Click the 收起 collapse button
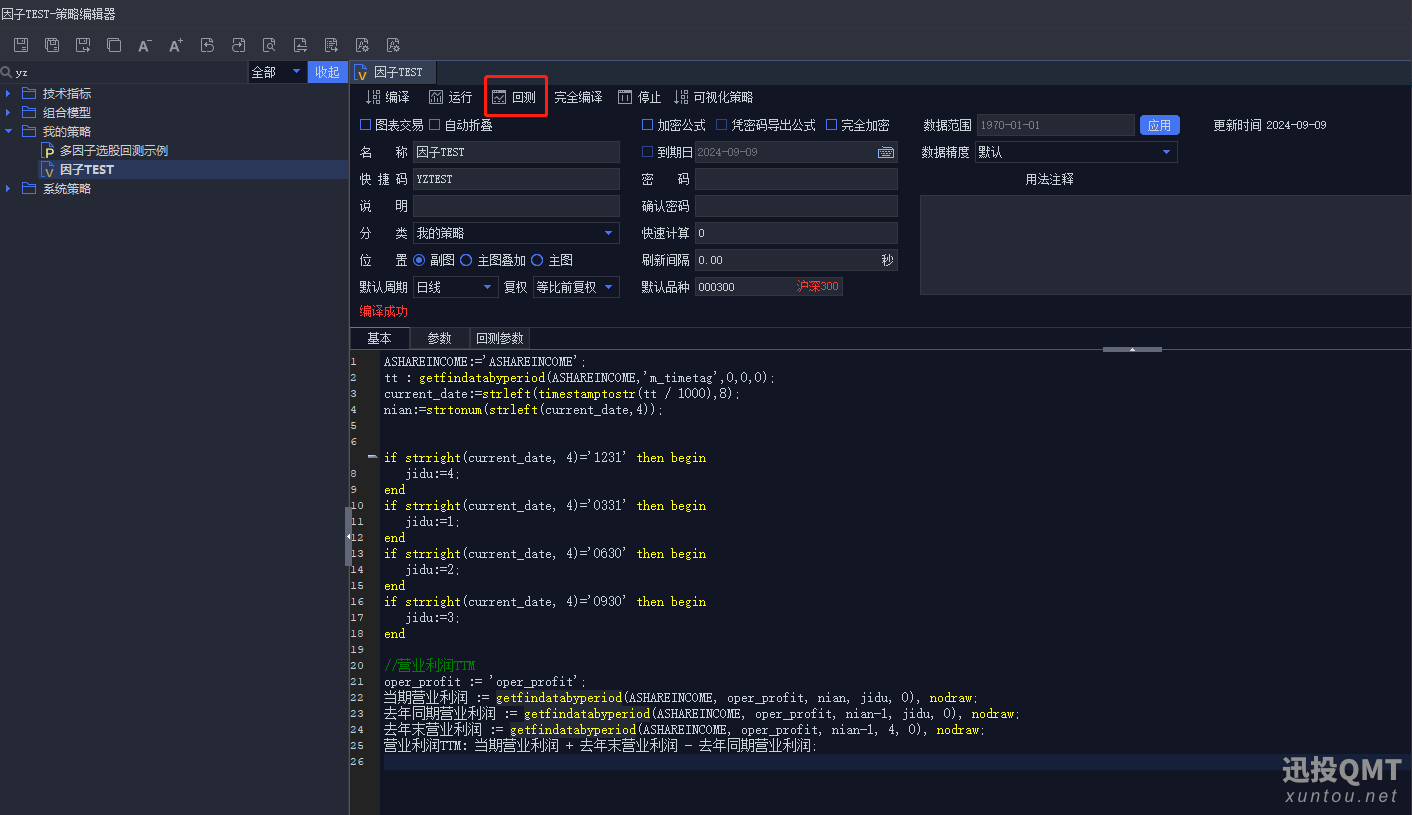This screenshot has width=1412, height=815. (x=327, y=72)
